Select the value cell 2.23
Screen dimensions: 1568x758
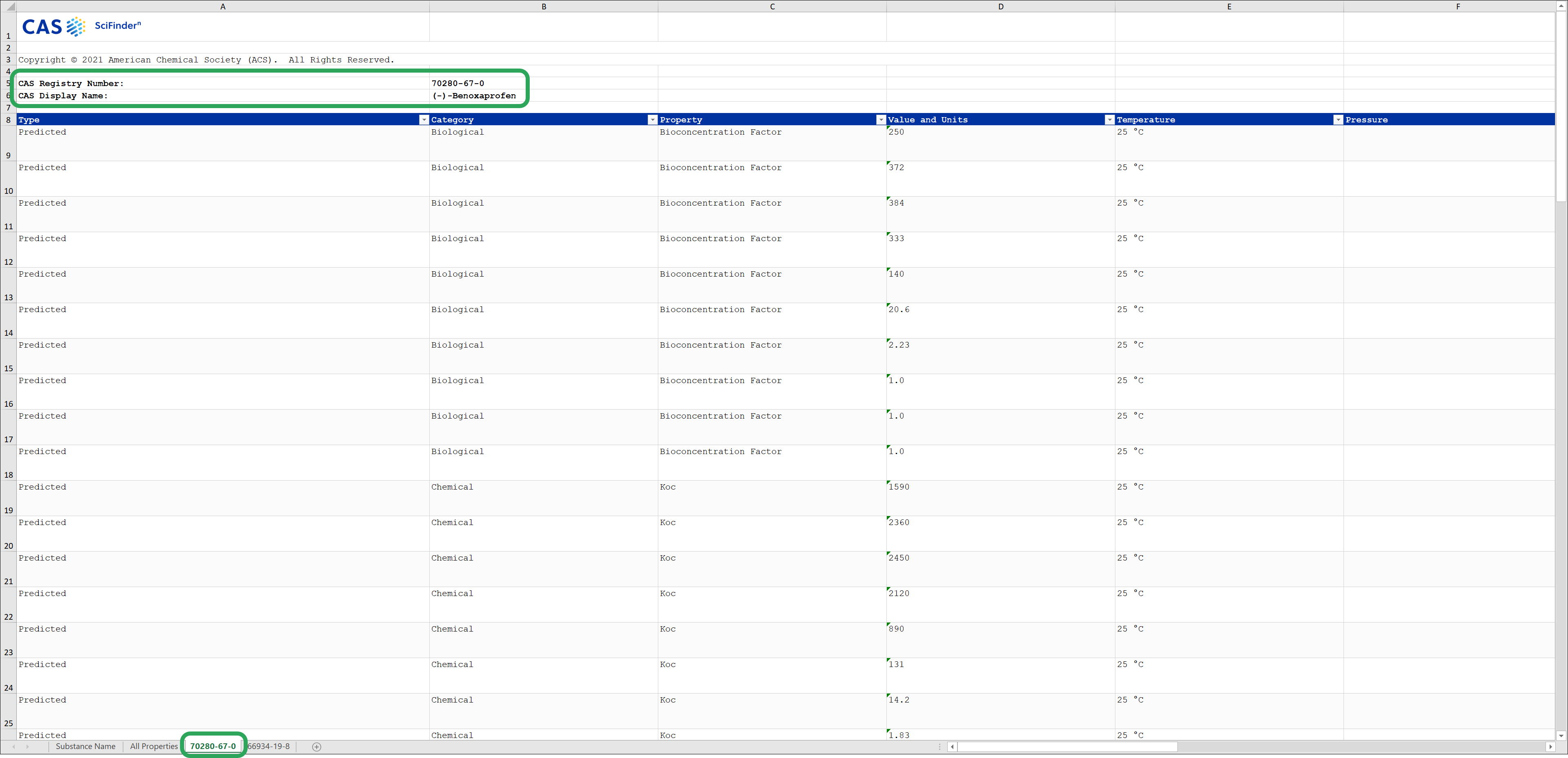point(1001,356)
